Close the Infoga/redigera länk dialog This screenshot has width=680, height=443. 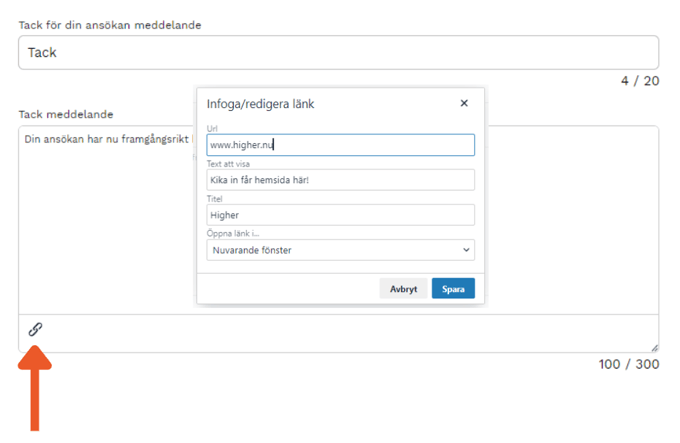[464, 103]
